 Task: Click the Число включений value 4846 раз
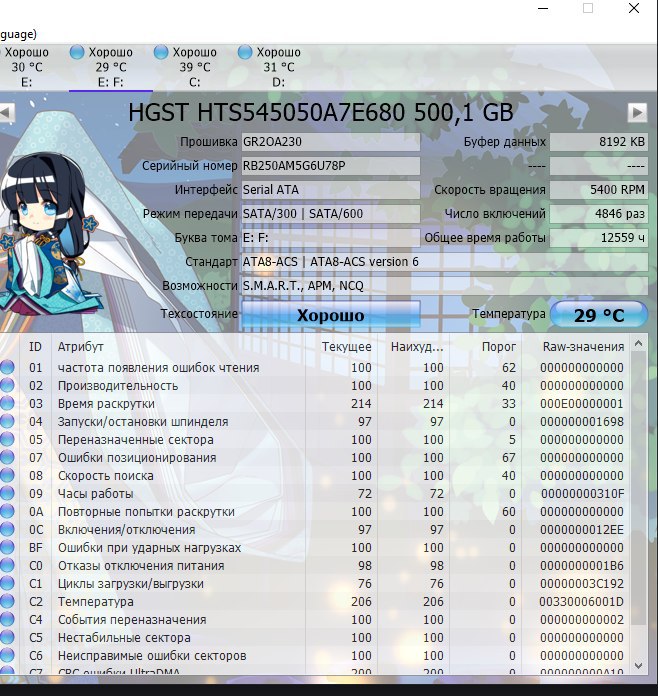[x=599, y=214]
